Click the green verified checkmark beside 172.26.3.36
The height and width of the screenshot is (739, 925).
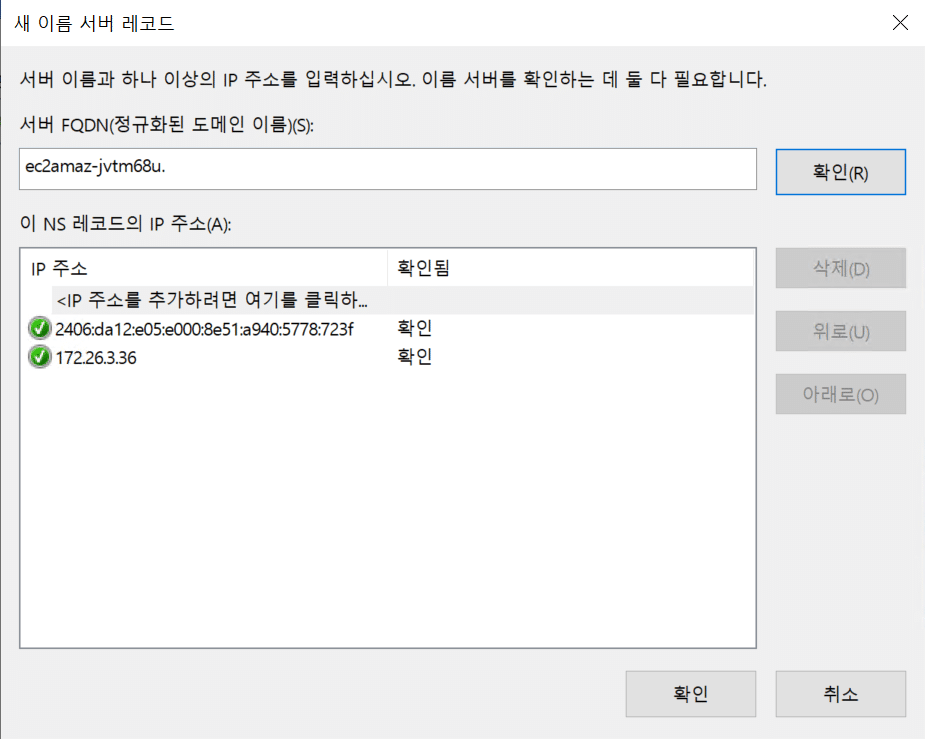click(40, 358)
